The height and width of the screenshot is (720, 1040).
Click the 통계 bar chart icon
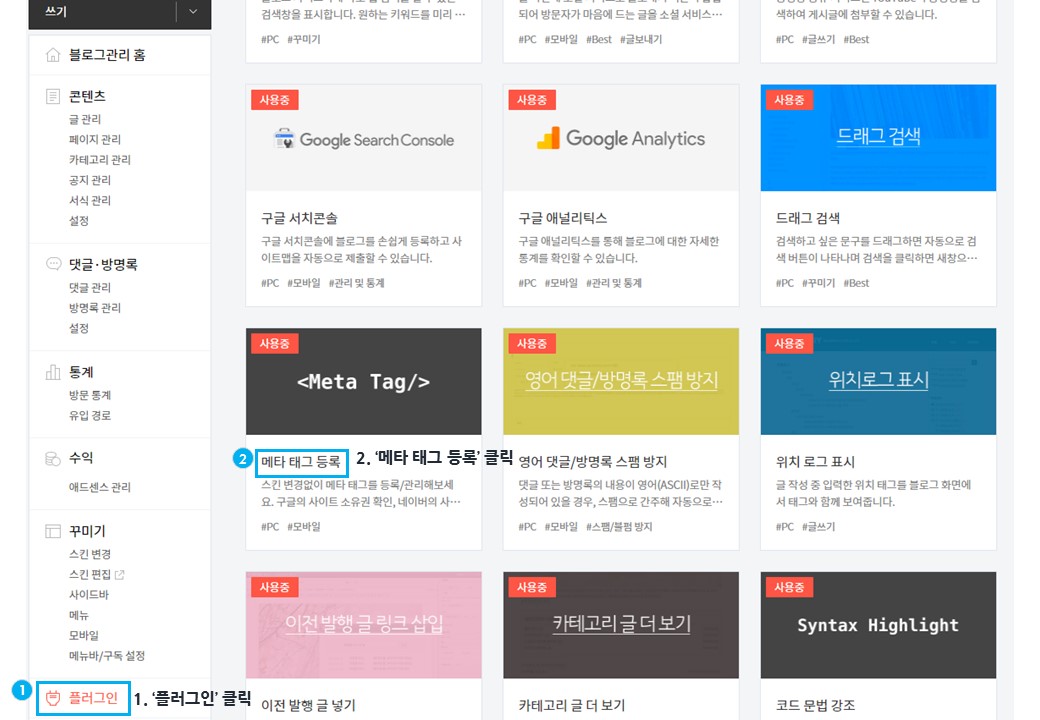(53, 372)
